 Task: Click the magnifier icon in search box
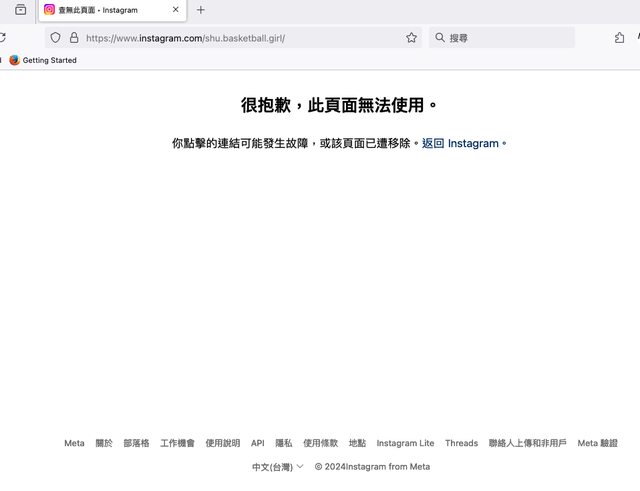click(440, 38)
